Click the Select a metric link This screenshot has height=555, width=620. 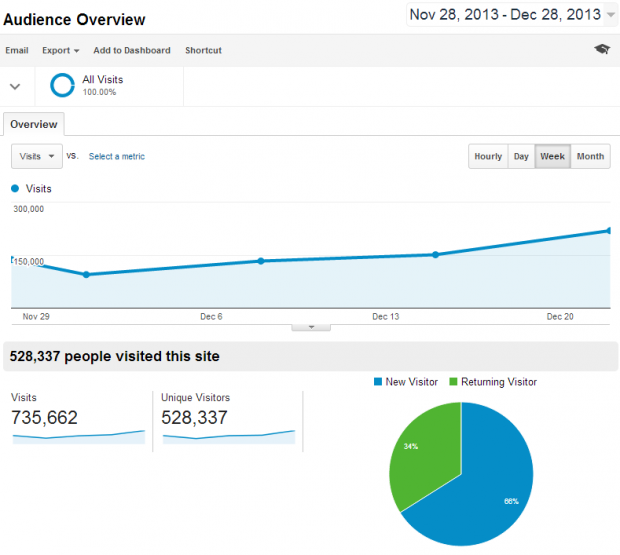117,157
